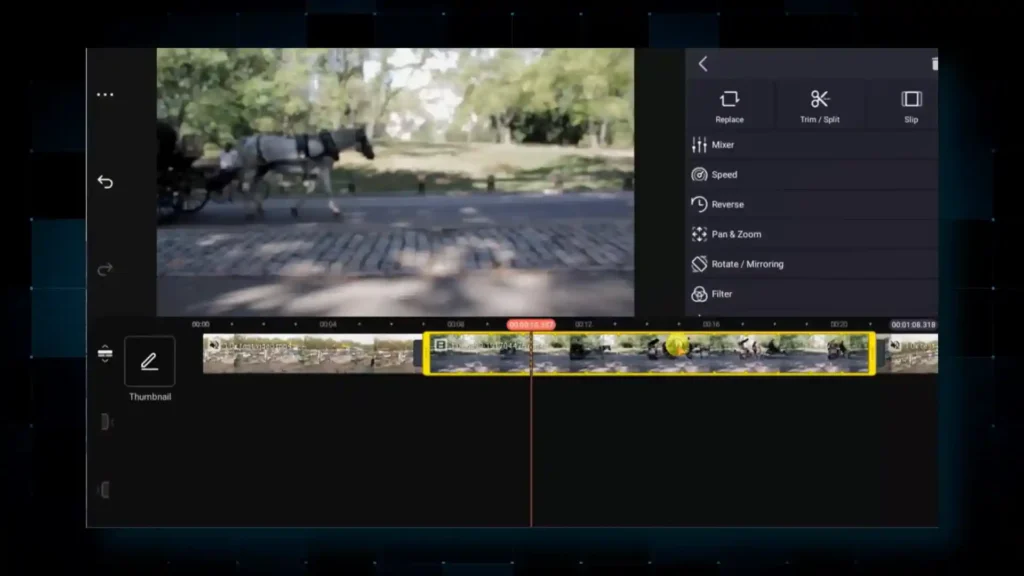Redo the last undone edit
Screen dimensions: 1024x576
click(x=105, y=268)
